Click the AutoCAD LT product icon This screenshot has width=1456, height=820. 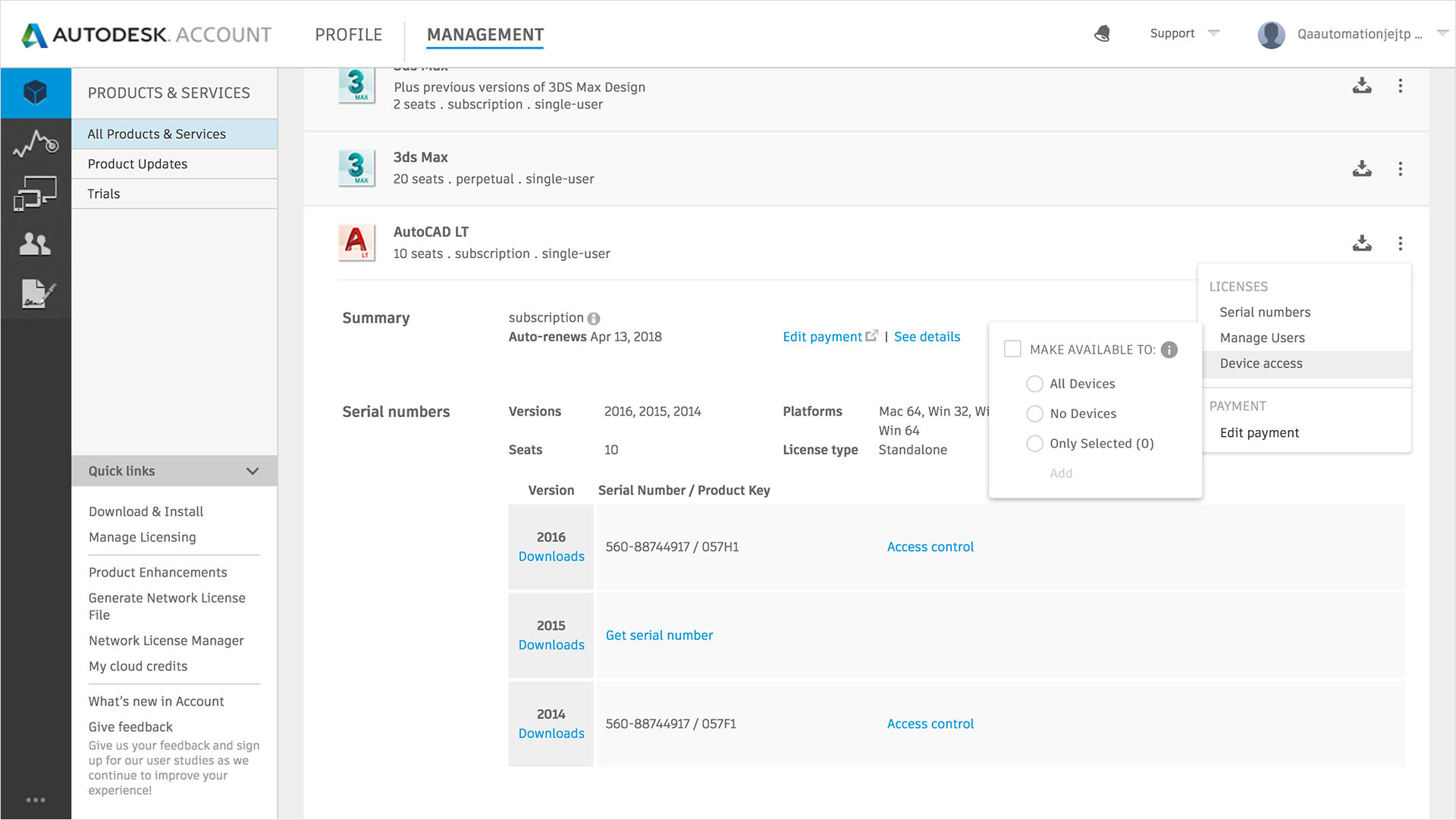point(356,243)
